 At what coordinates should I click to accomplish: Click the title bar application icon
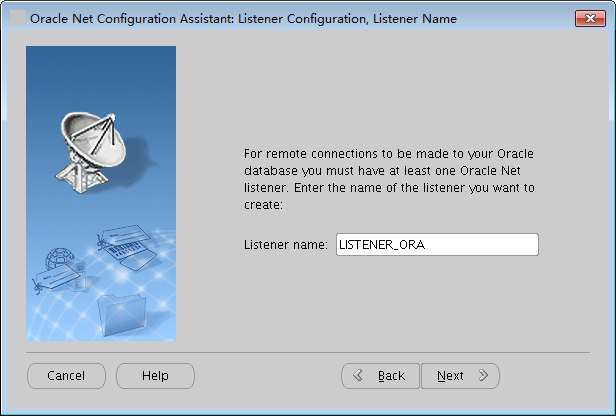click(18, 18)
